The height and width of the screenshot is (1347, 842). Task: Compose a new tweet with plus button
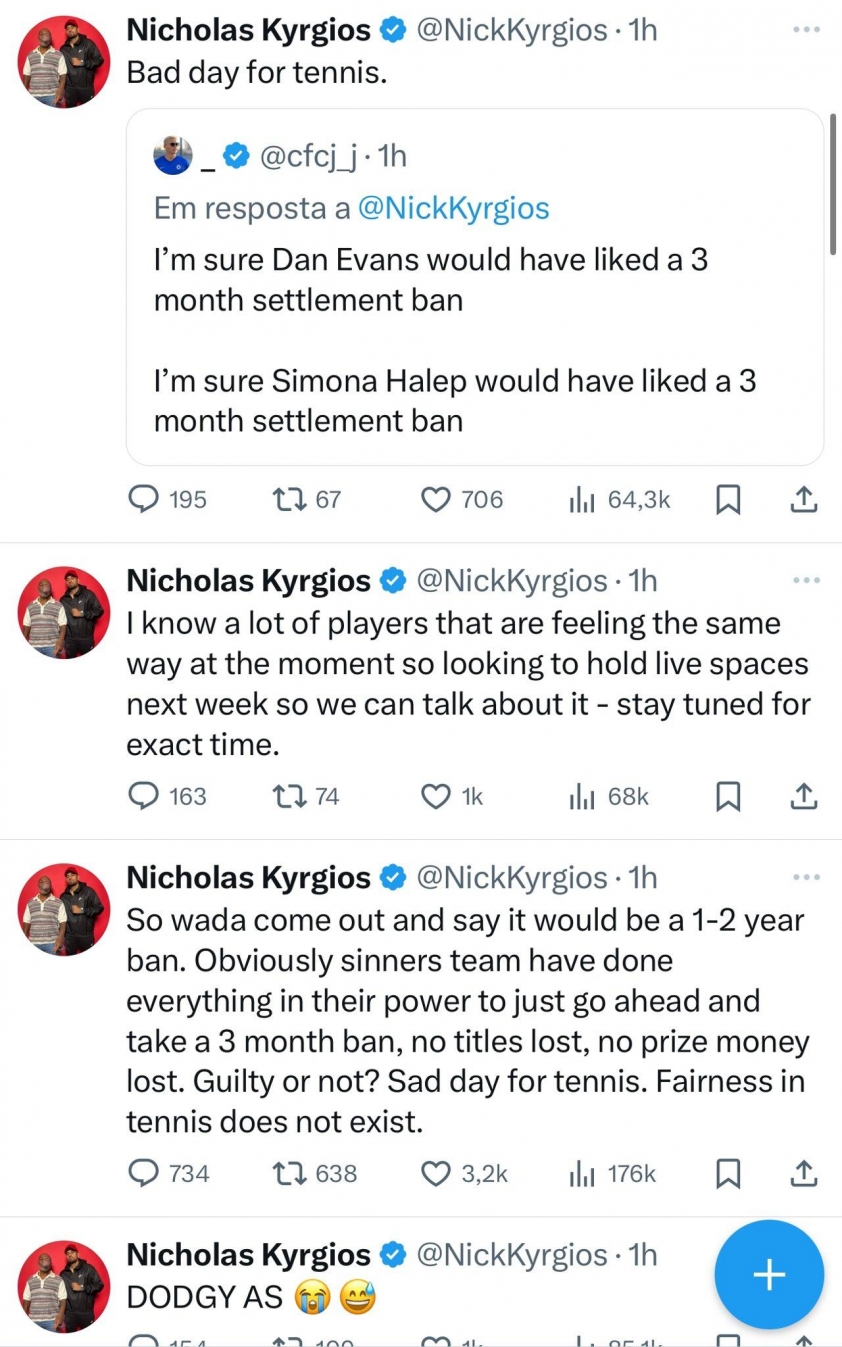769,1275
